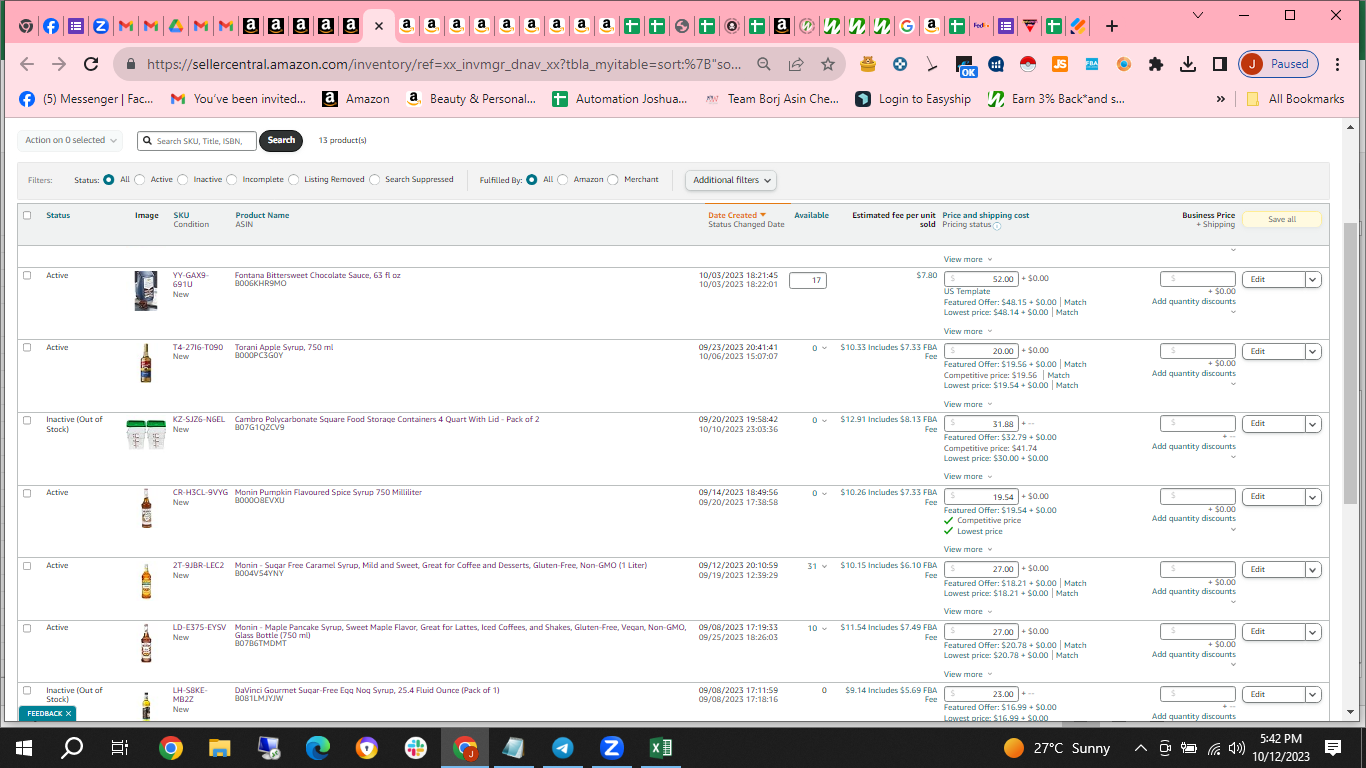Click the Save all button
The height and width of the screenshot is (768, 1366).
1281,220
